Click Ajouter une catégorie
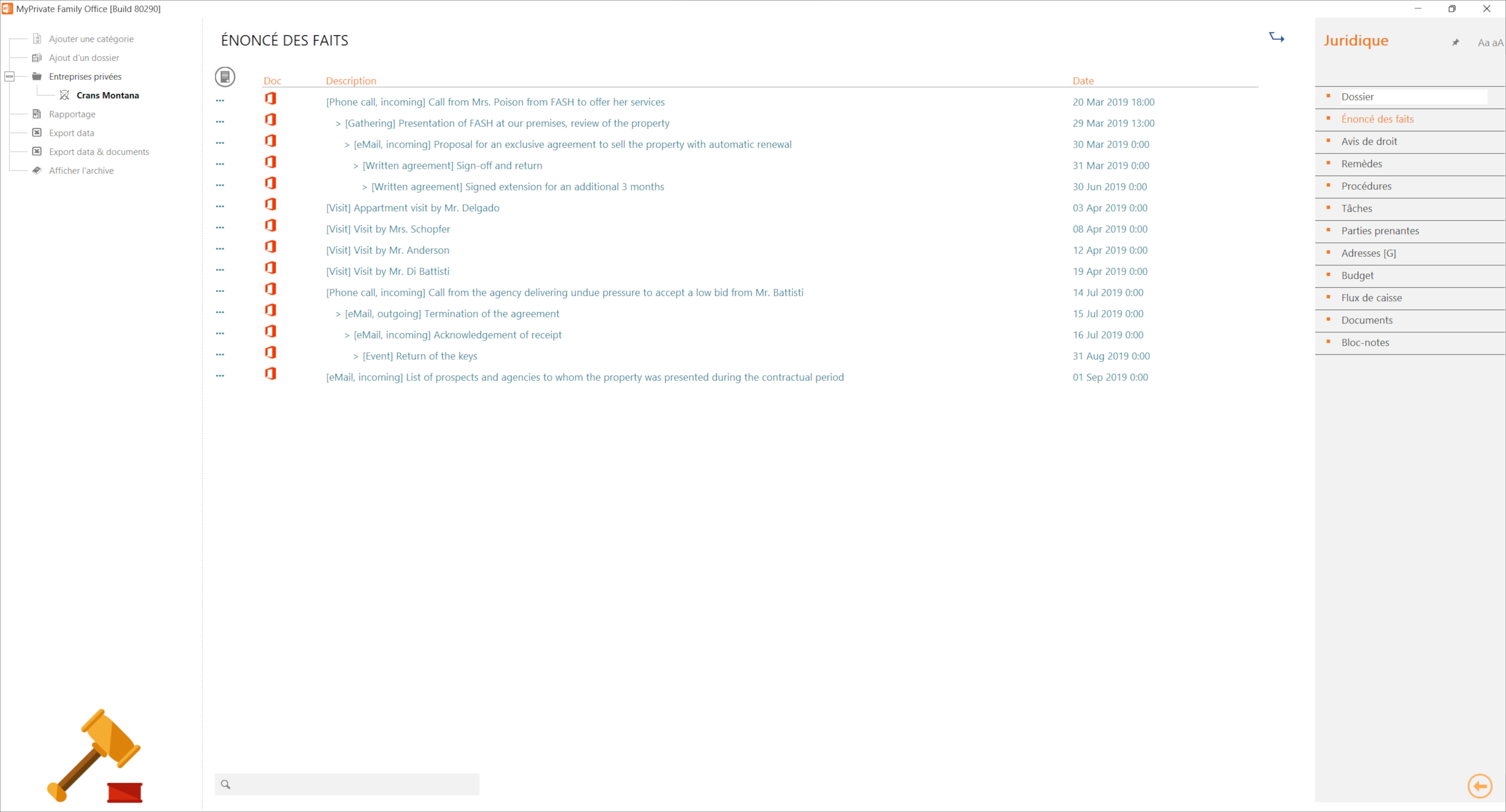The width and height of the screenshot is (1506, 812). click(91, 39)
